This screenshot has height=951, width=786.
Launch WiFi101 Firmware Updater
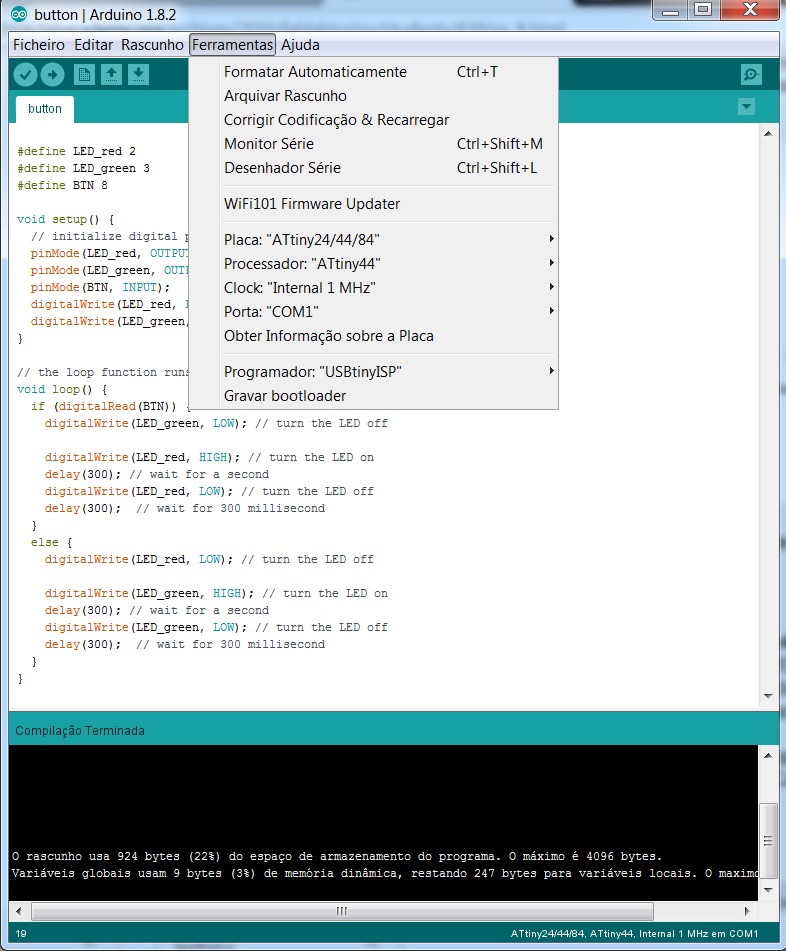[x=373, y=204]
